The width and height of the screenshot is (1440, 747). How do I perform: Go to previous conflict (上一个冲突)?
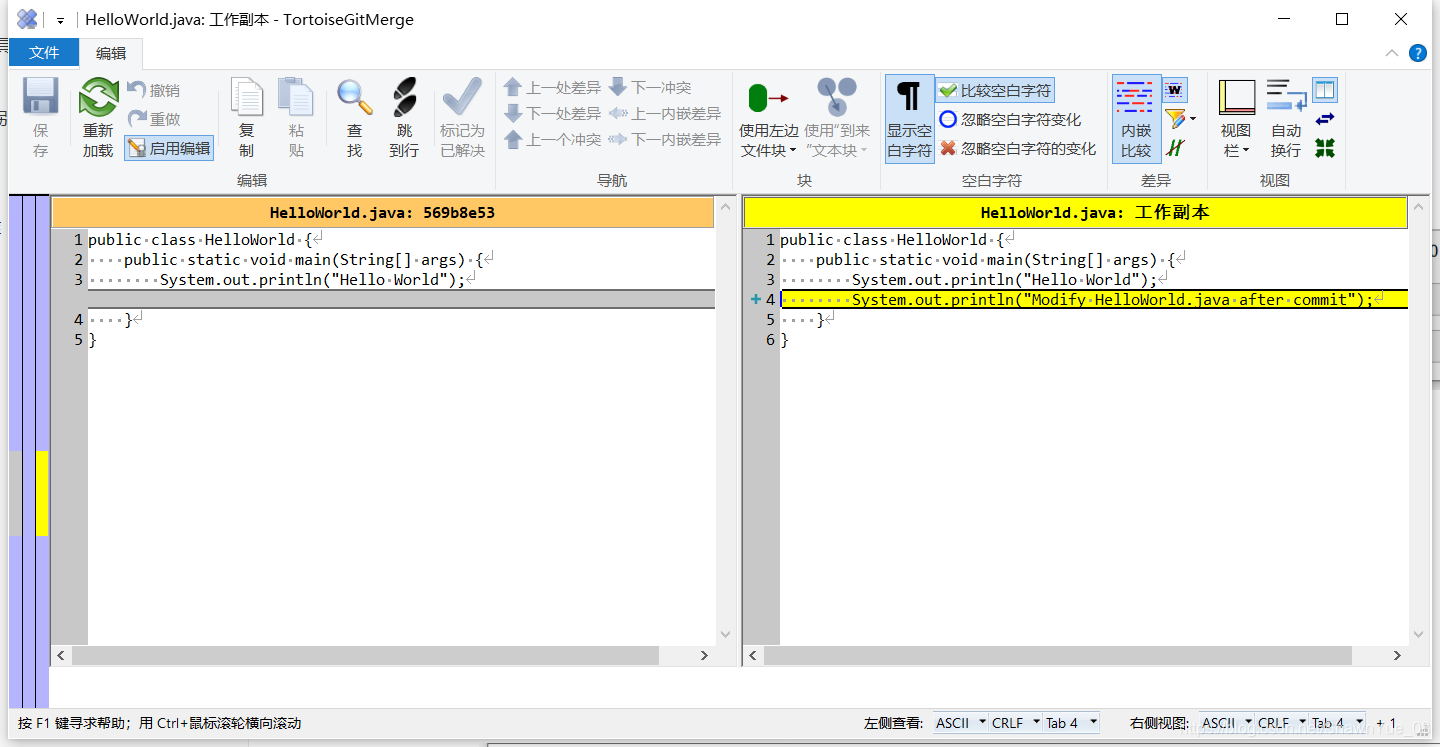(553, 139)
